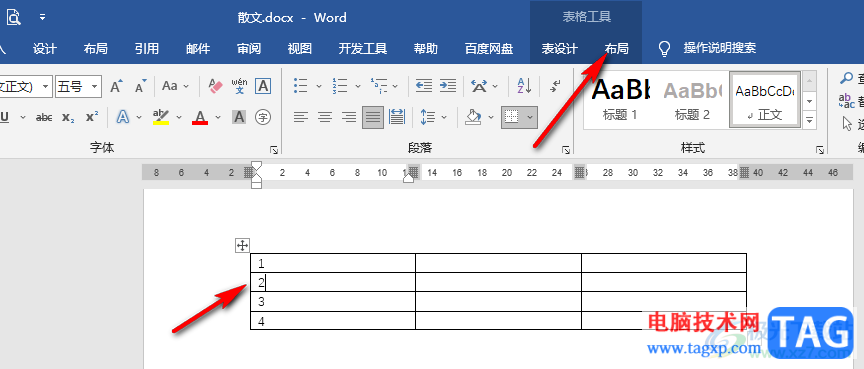Open line and paragraph spacing icon
Screen dimensions: 864x369
428,117
